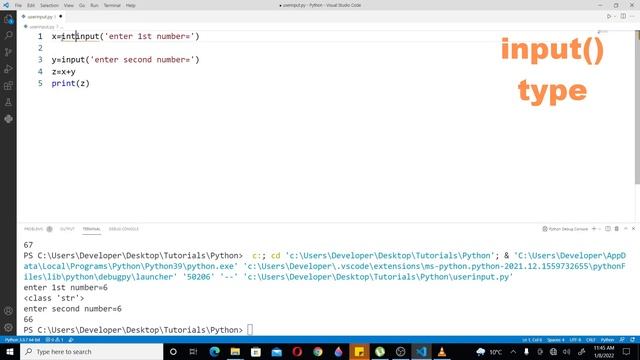Screen dimensions: 640x360
Task: Click line 3 with y=input code
Action: tap(126, 60)
